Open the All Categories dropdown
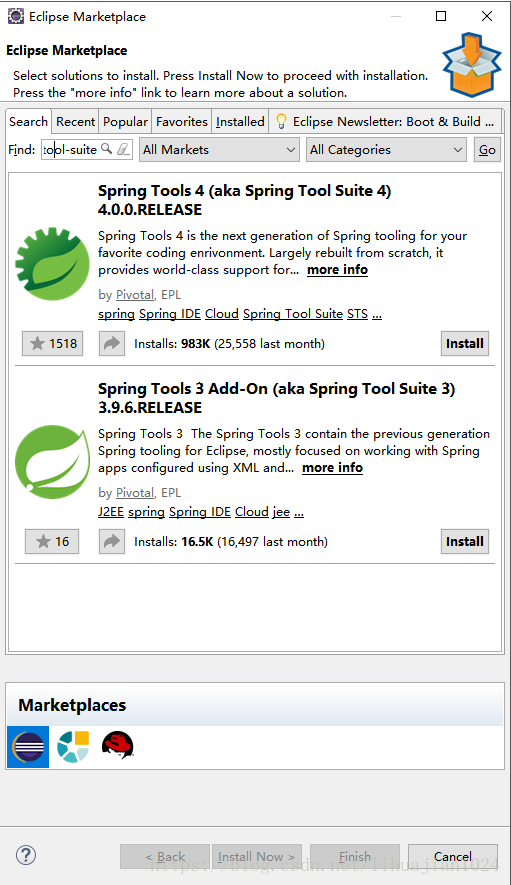This screenshot has height=885, width=511. (386, 150)
